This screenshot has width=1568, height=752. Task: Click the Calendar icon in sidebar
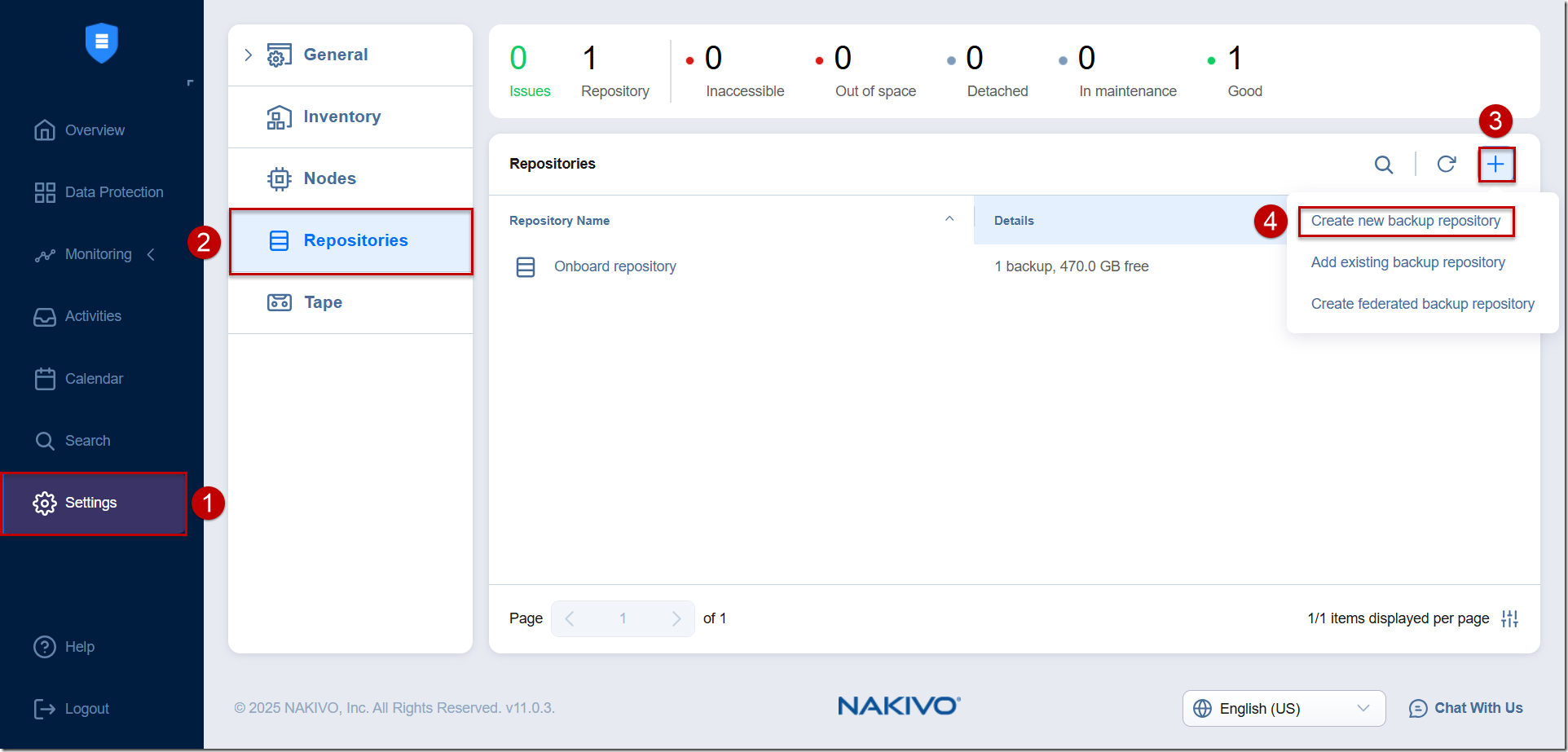pos(45,379)
